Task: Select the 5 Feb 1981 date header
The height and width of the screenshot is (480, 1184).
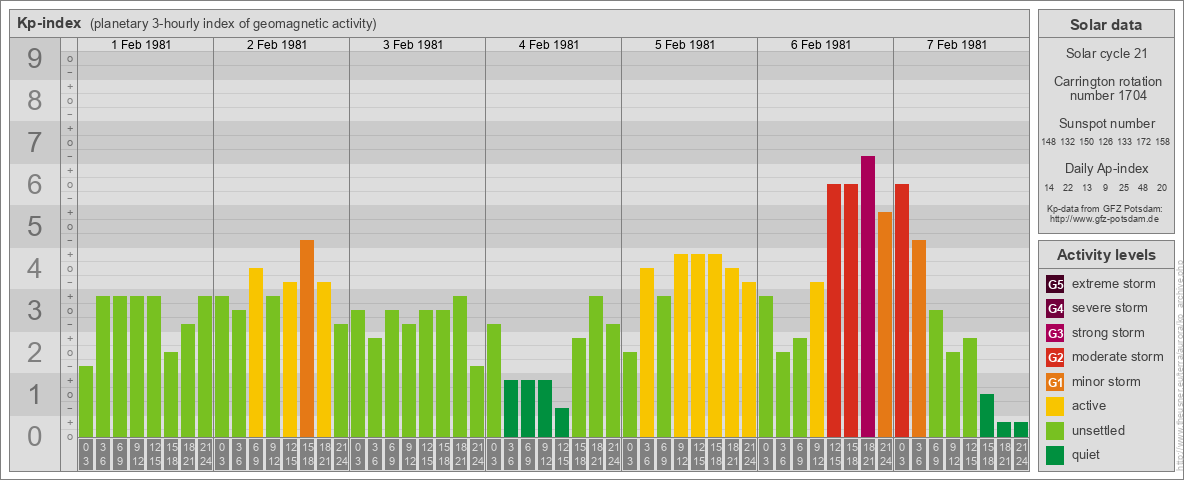Action: click(x=685, y=45)
